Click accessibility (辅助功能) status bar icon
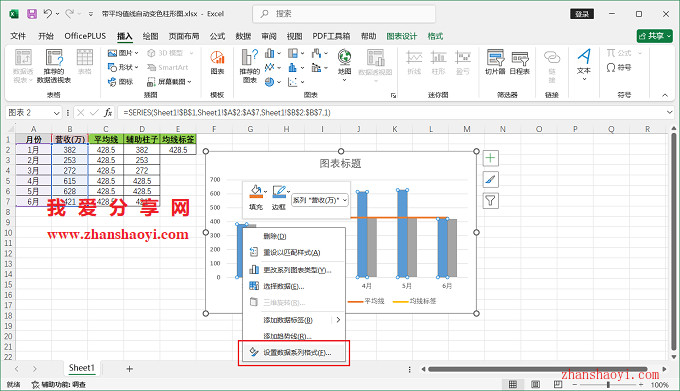Viewport: 680px width, 391px height. (36, 384)
